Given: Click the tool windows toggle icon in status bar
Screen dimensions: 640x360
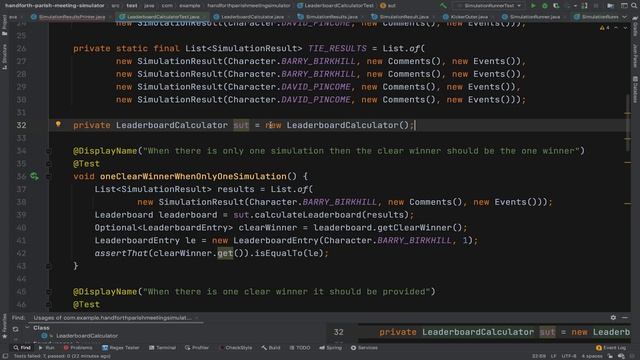Looking at the screenshot, I should click(4, 356).
